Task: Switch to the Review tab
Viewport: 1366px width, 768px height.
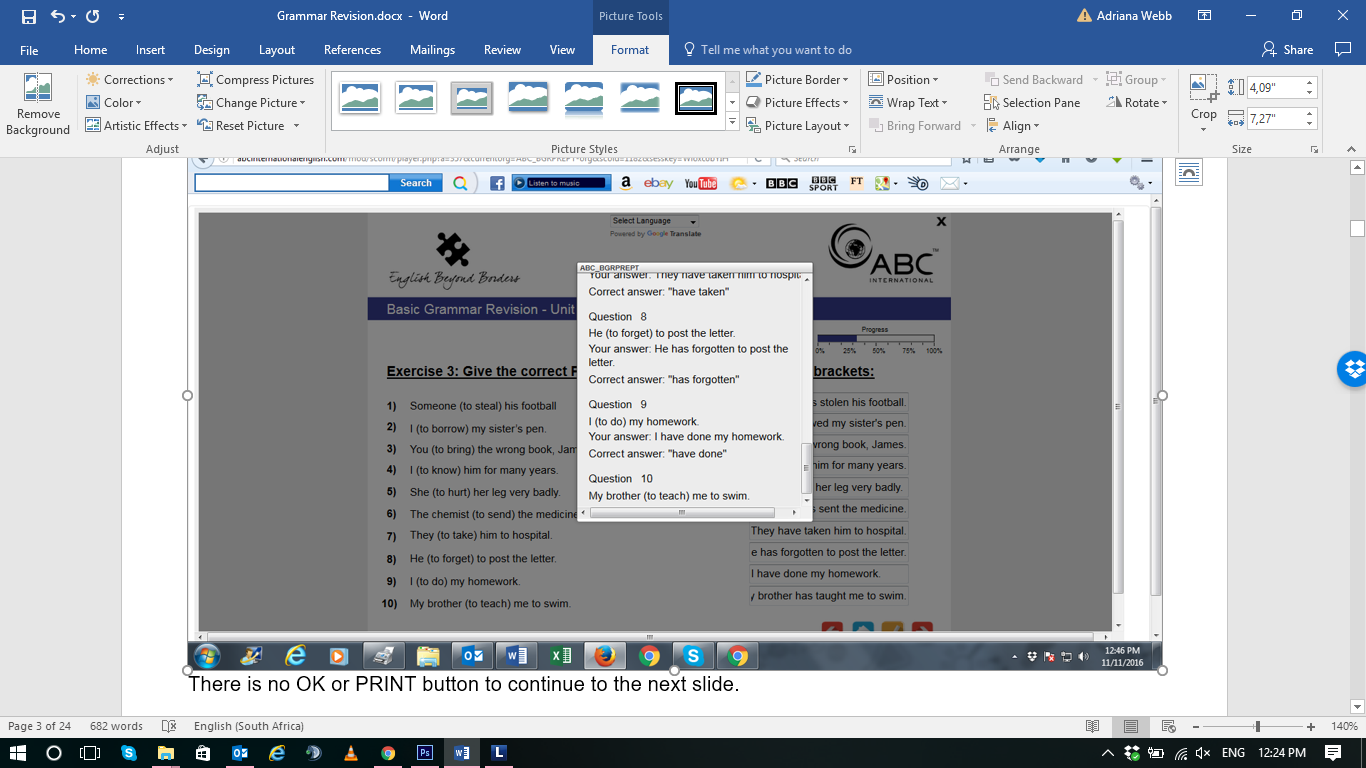Action: [x=502, y=50]
